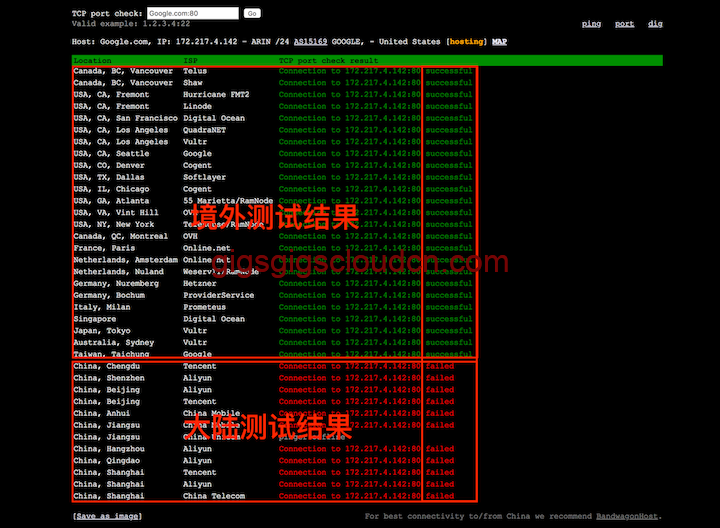Select the Prometeus ISP cell
720x528 pixels.
click(x=205, y=308)
